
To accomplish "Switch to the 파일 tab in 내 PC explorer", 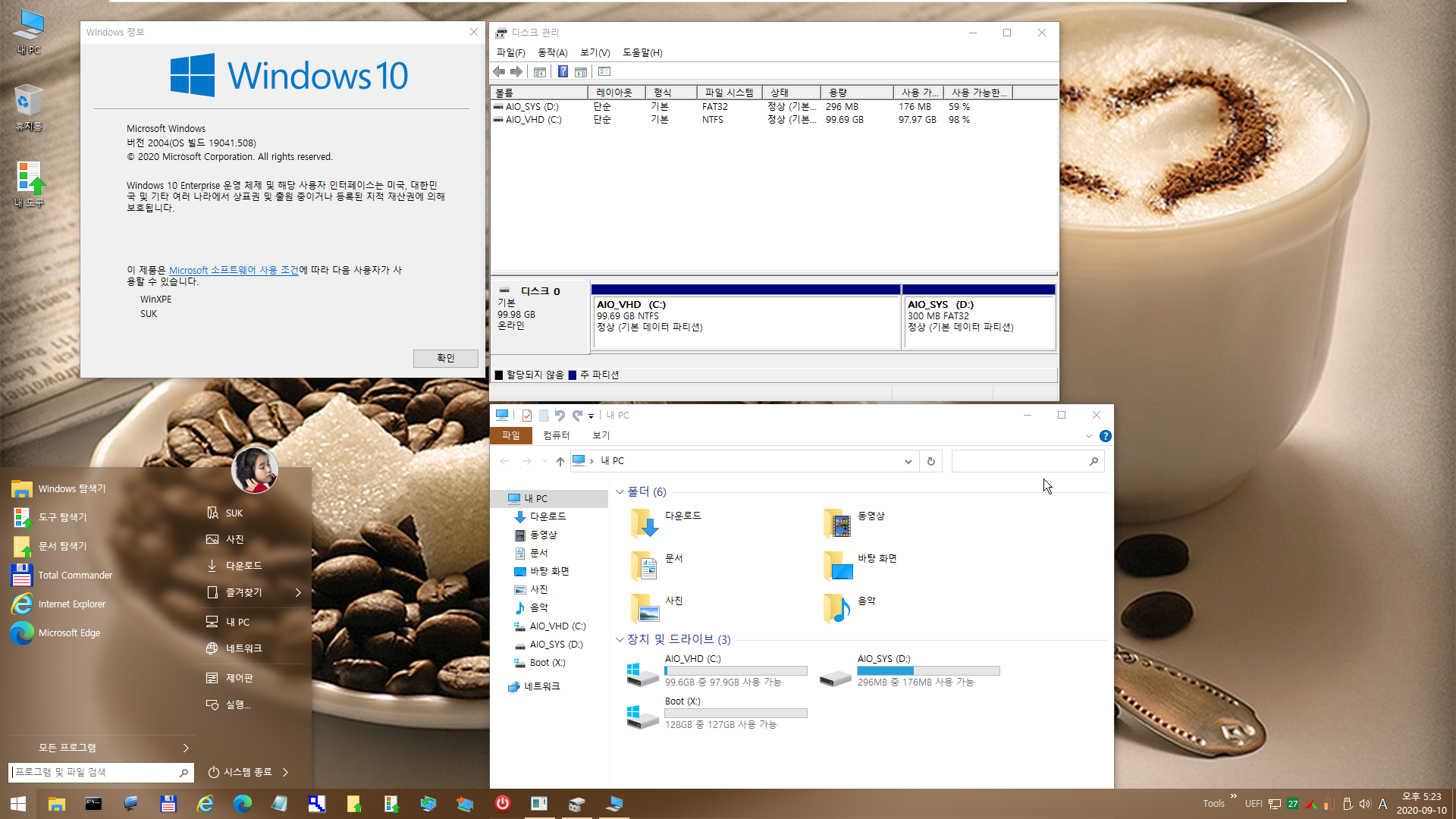I will (511, 435).
